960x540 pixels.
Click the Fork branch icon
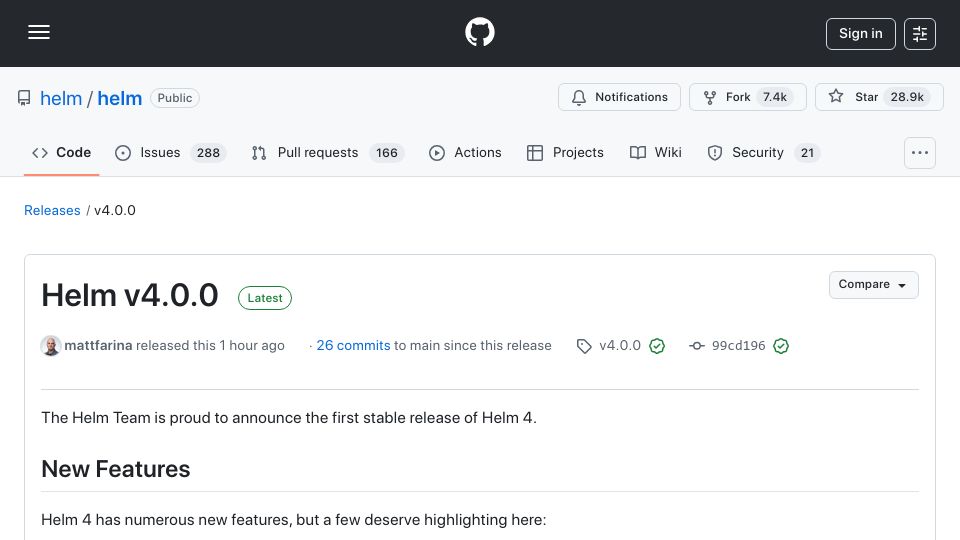(x=710, y=98)
